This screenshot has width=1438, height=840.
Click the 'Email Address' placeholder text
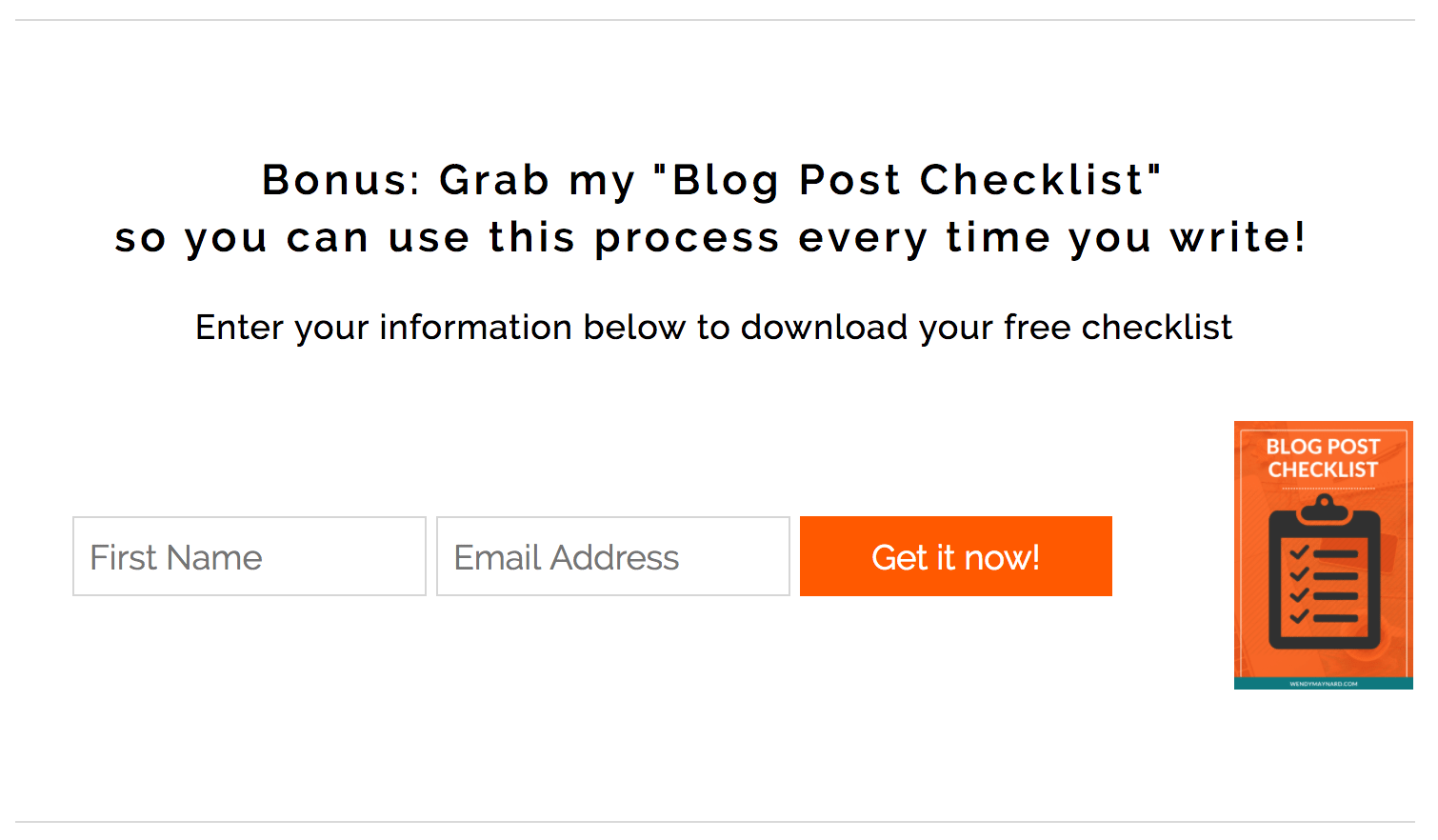click(x=567, y=557)
